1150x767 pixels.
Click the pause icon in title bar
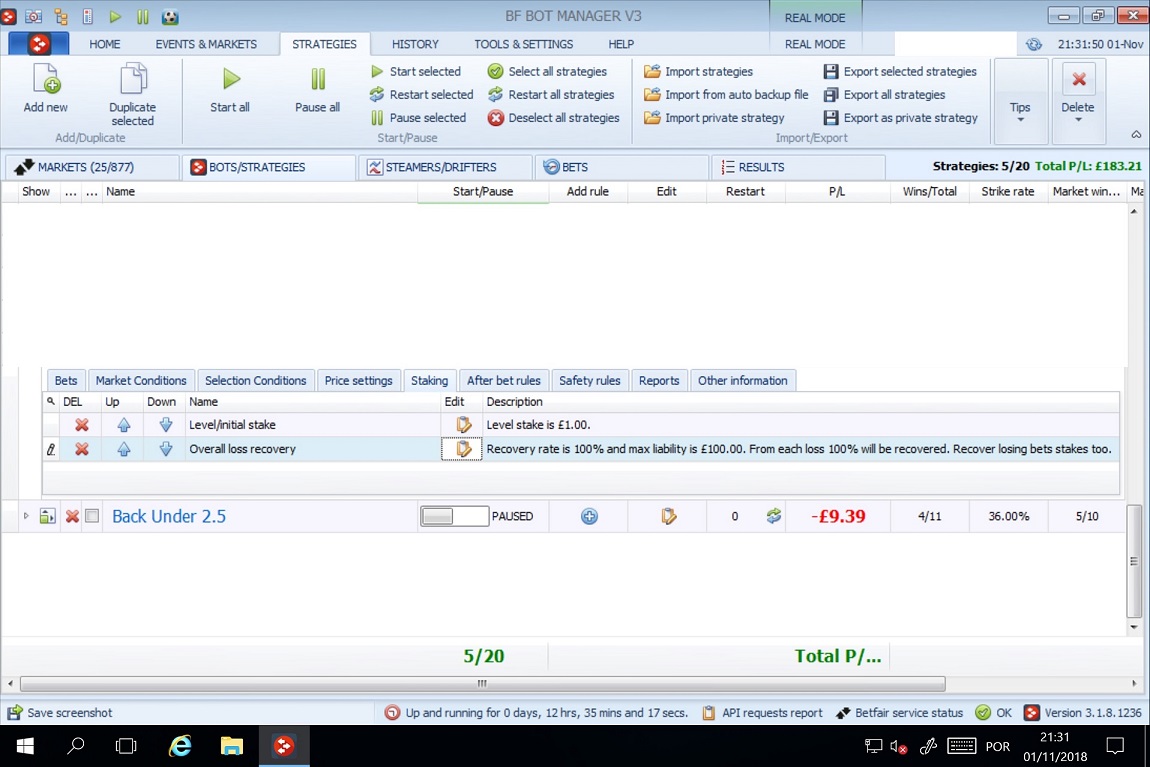click(143, 16)
